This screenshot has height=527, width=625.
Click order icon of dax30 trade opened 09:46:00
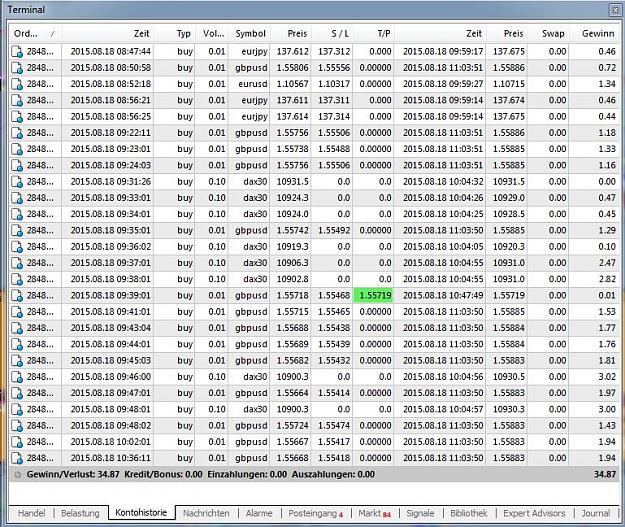pos(17,377)
